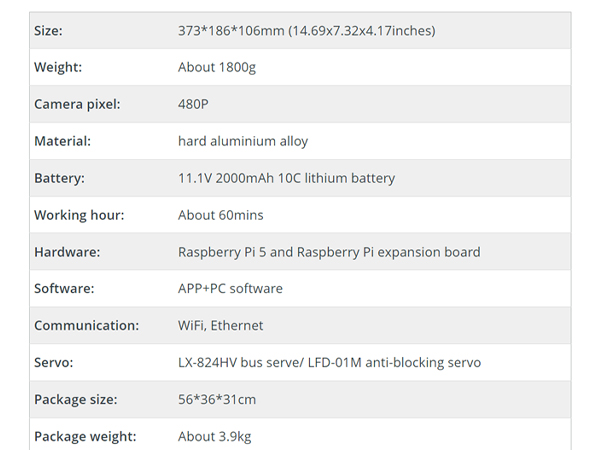Click the "Battery:" label
Image resolution: width=600 pixels, height=450 pixels.
59,178
